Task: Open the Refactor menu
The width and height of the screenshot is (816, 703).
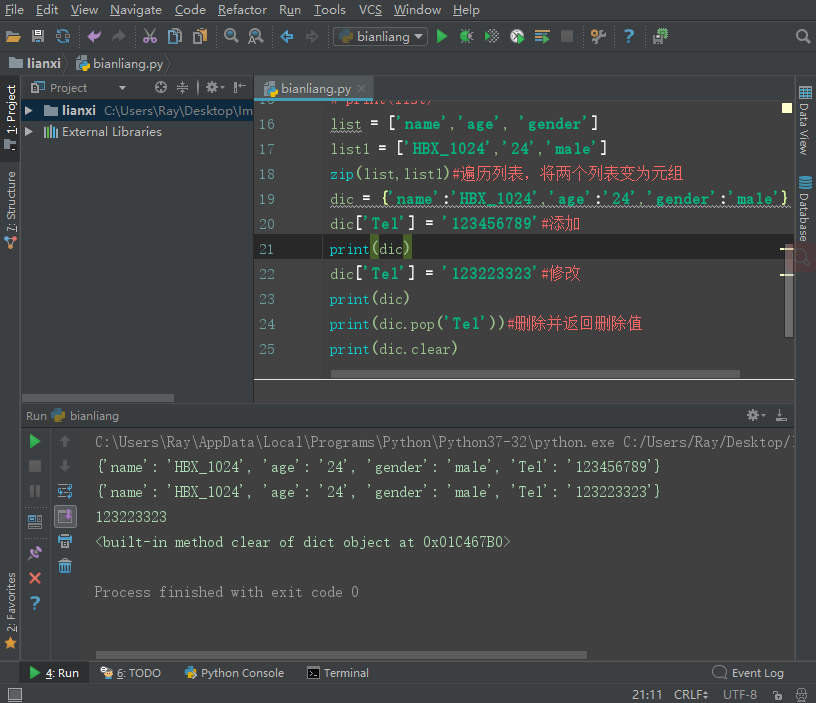Action: [x=242, y=10]
